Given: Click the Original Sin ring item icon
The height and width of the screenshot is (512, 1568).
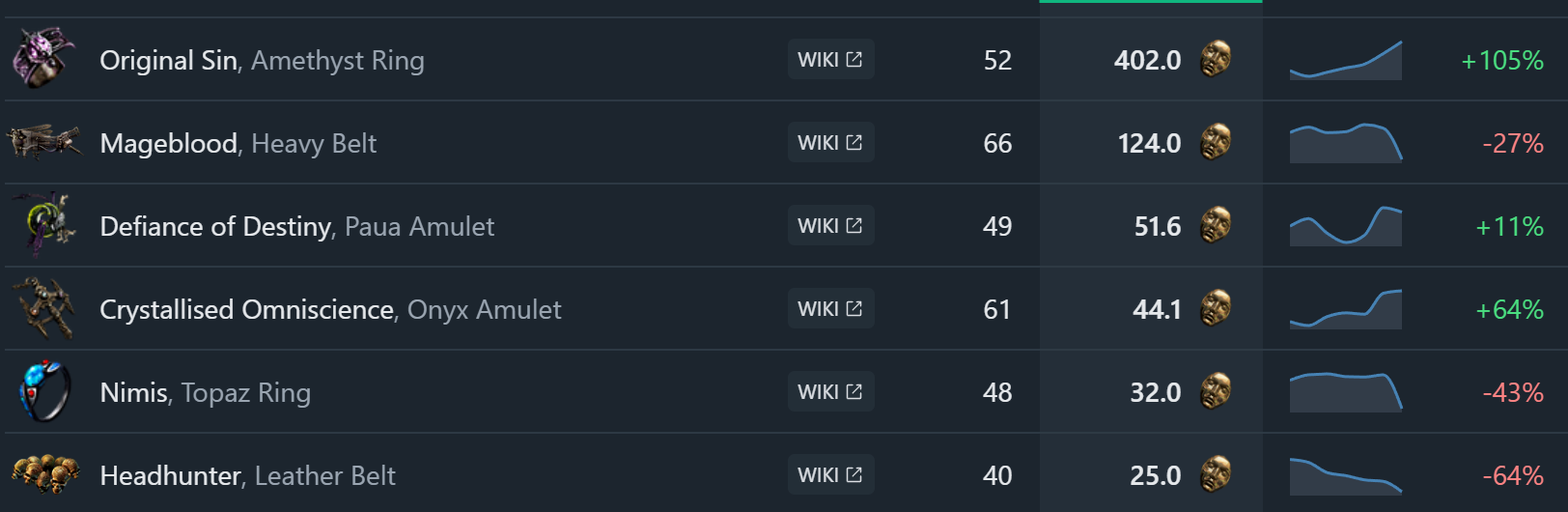Looking at the screenshot, I should (x=42, y=58).
